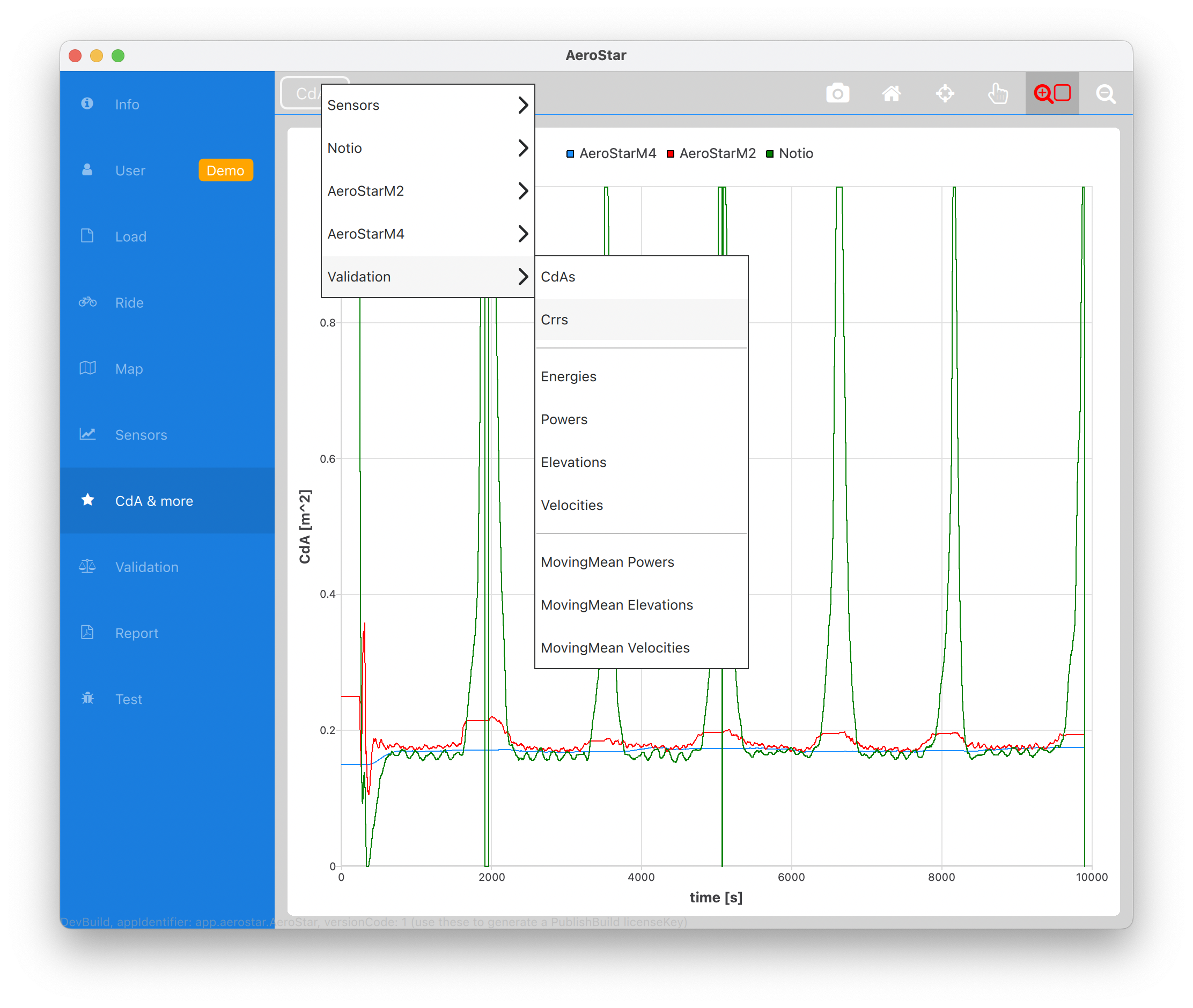Click the camera snapshot icon
Screen dimensions: 1193x1008
pyautogui.click(x=837, y=93)
